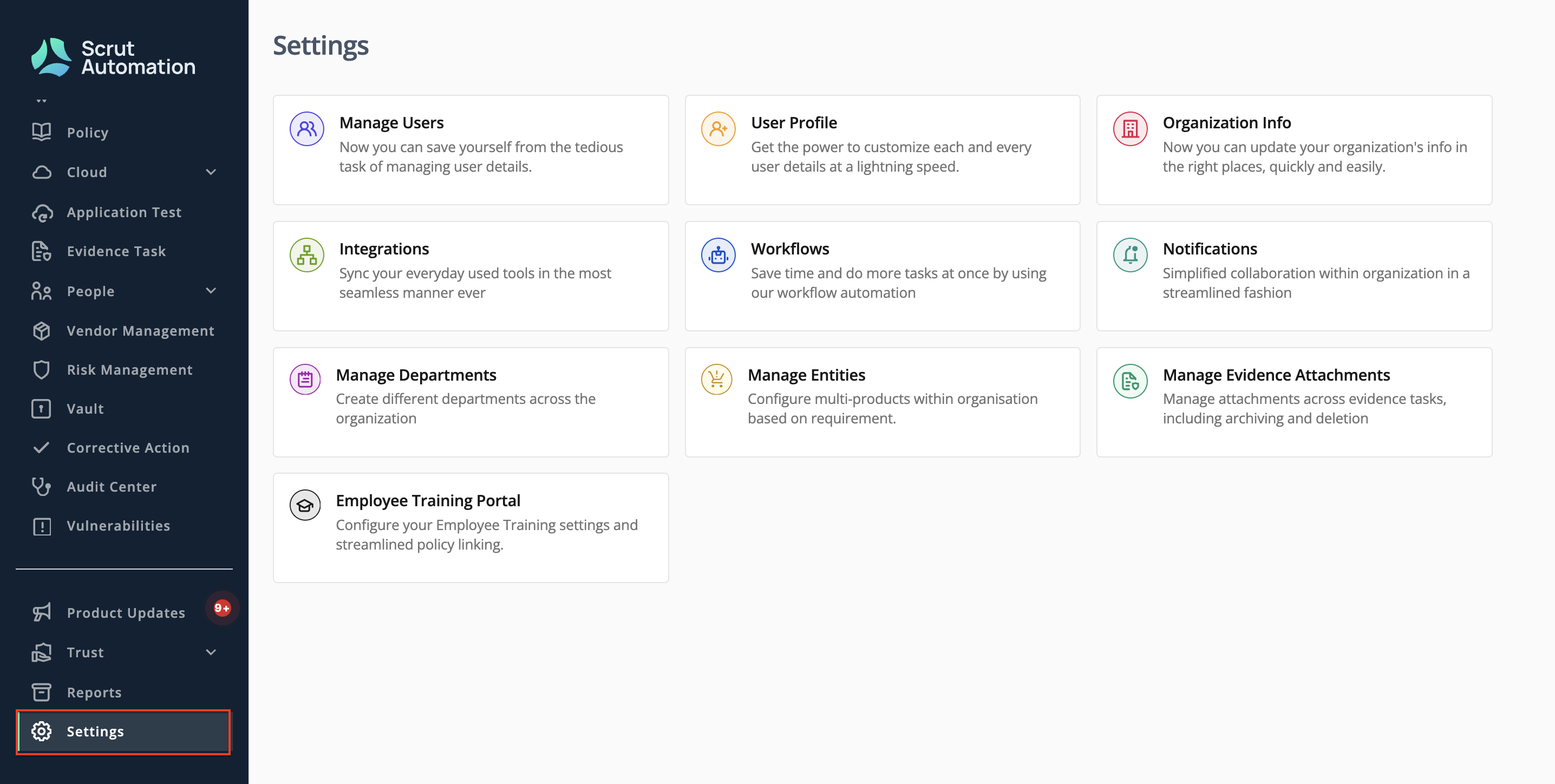
Task: Open the Integrations title link
Action: 384,249
